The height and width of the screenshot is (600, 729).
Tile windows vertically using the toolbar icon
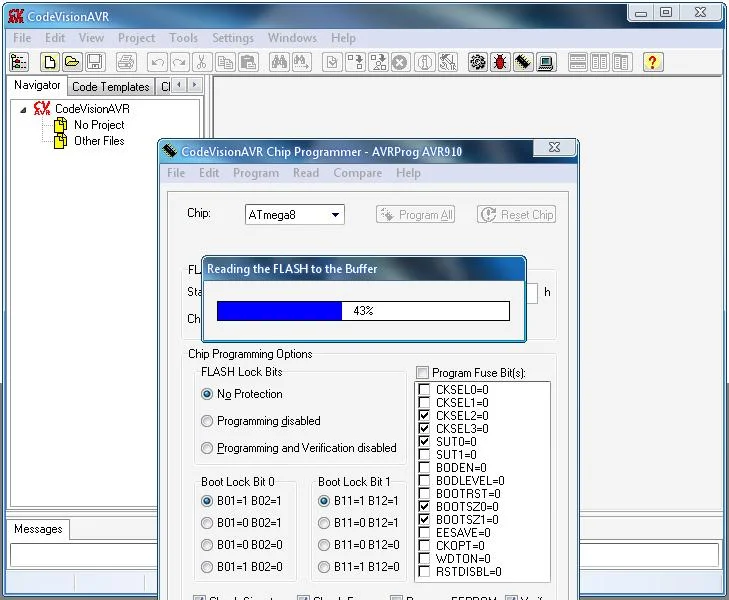(x=600, y=62)
